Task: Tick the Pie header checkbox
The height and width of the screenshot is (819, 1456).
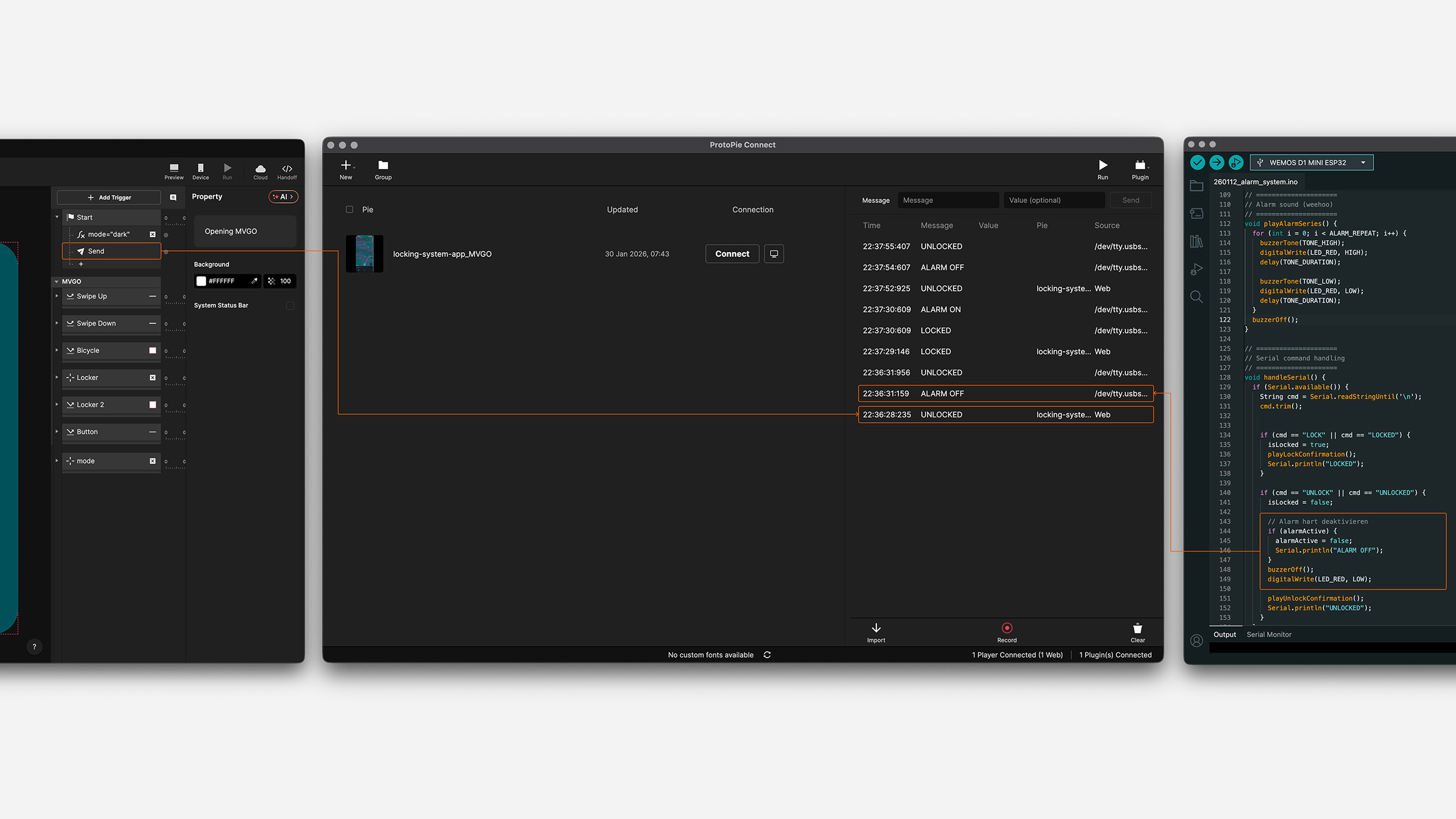Action: tap(349, 210)
